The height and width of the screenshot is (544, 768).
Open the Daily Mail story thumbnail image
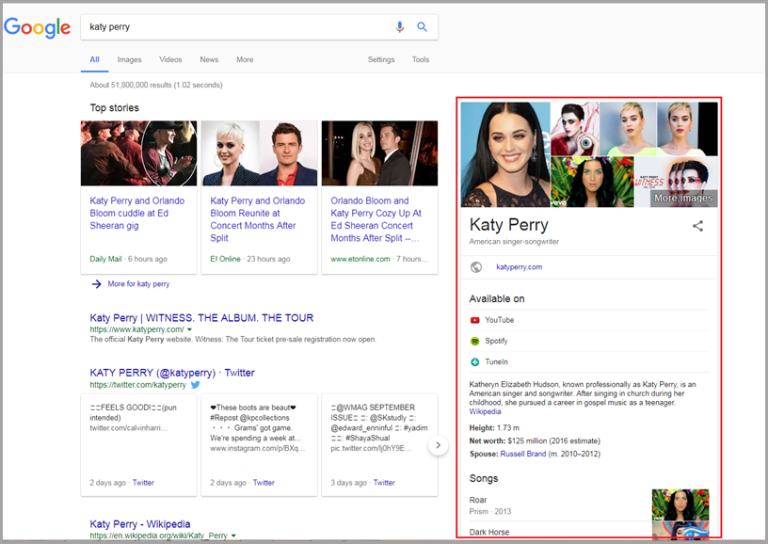(x=139, y=153)
